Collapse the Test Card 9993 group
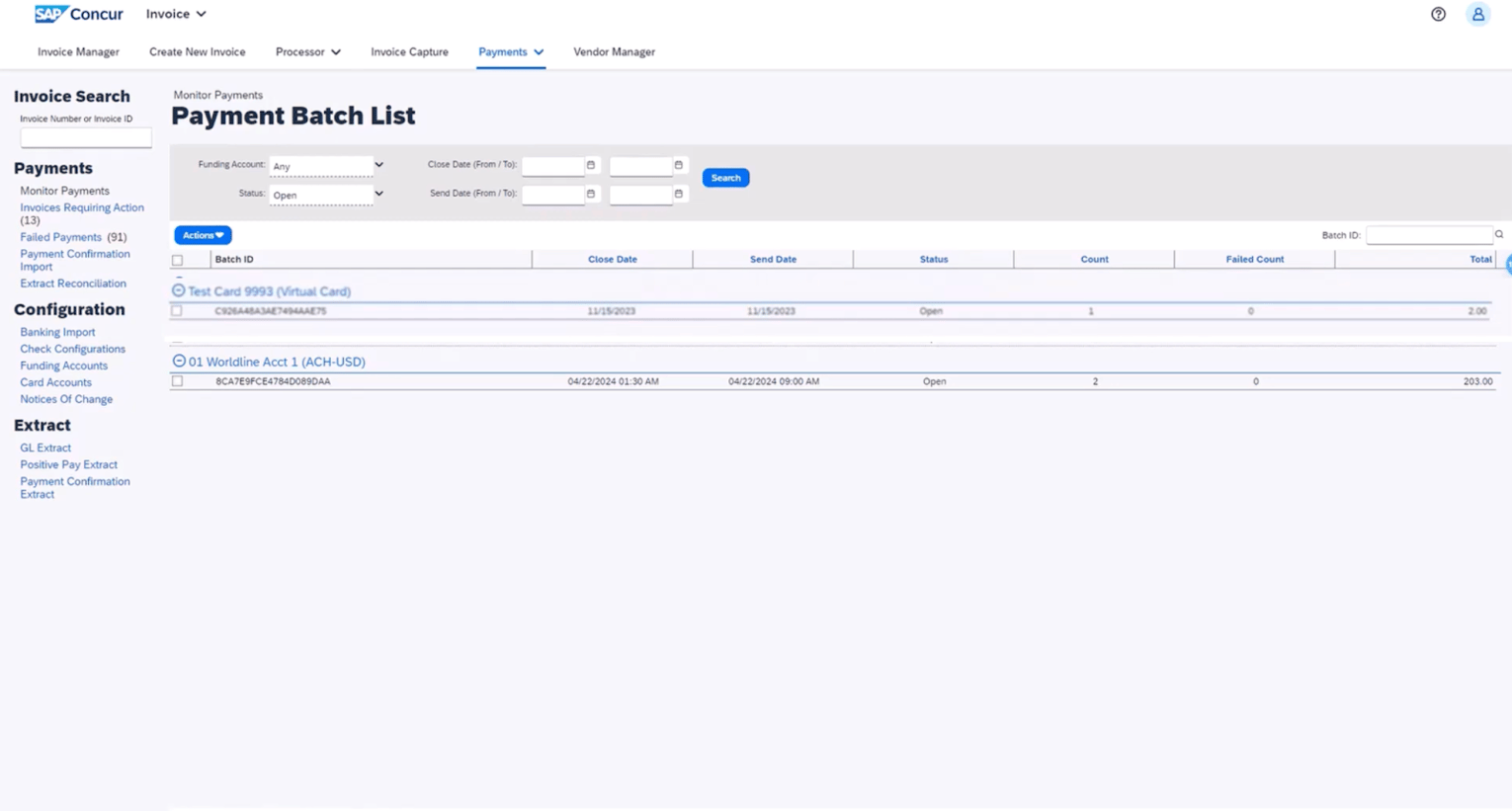 point(179,290)
